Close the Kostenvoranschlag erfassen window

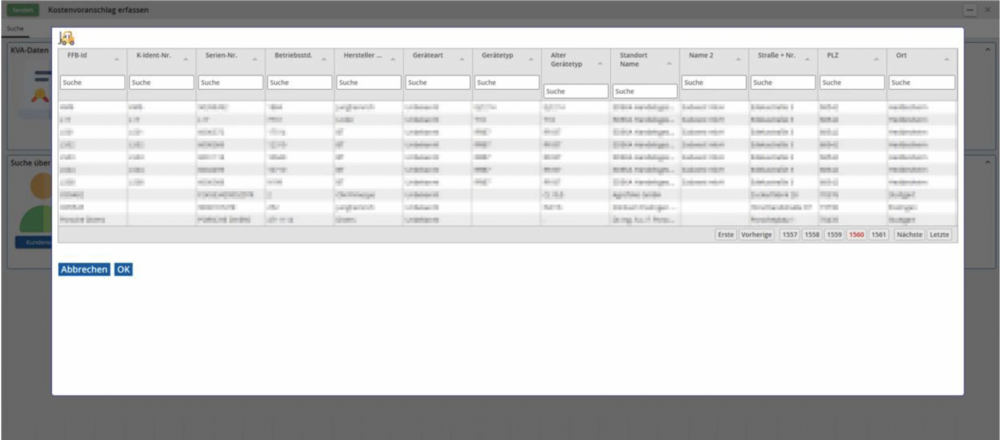pos(988,10)
